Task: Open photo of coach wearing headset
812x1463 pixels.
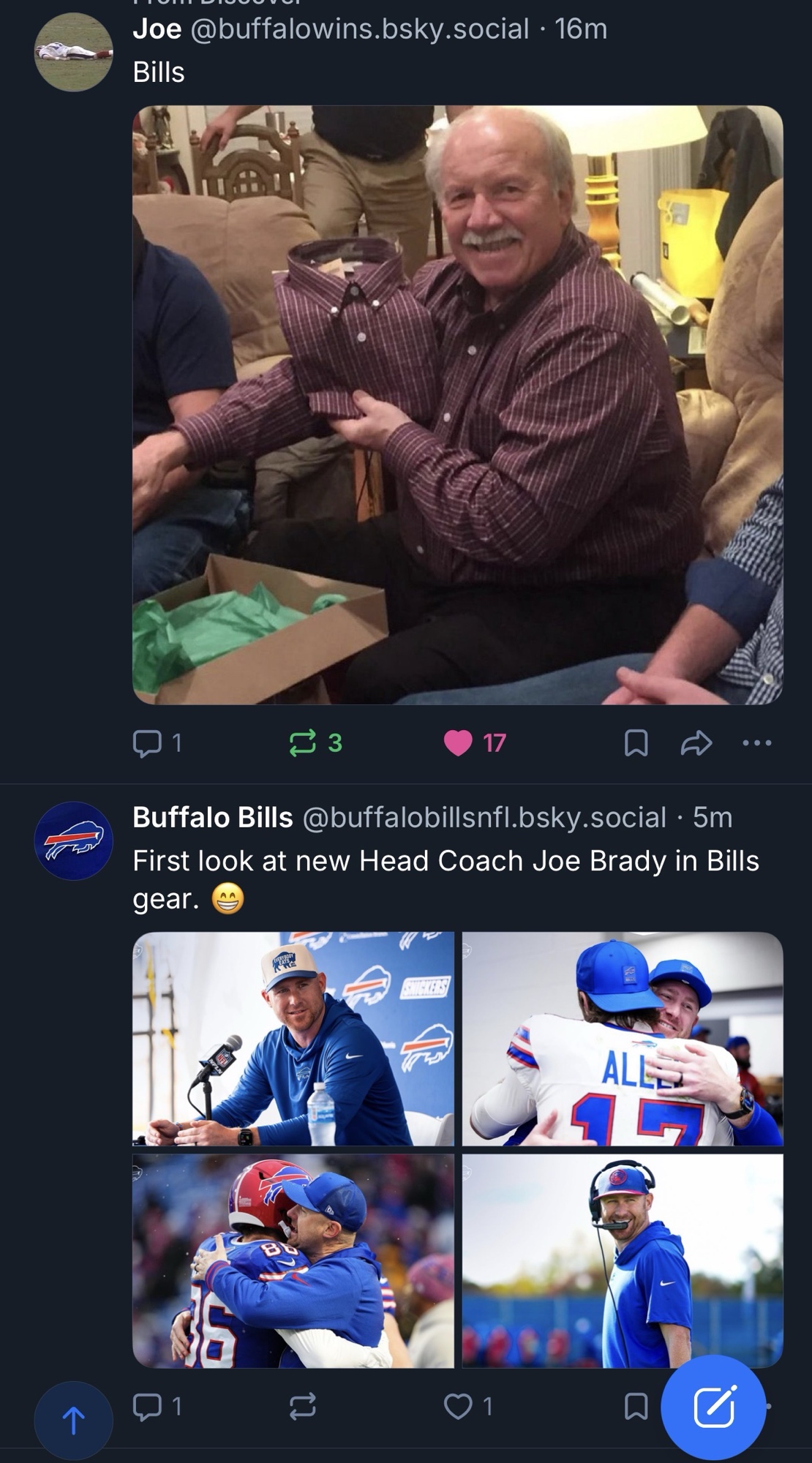Action: [623, 1261]
